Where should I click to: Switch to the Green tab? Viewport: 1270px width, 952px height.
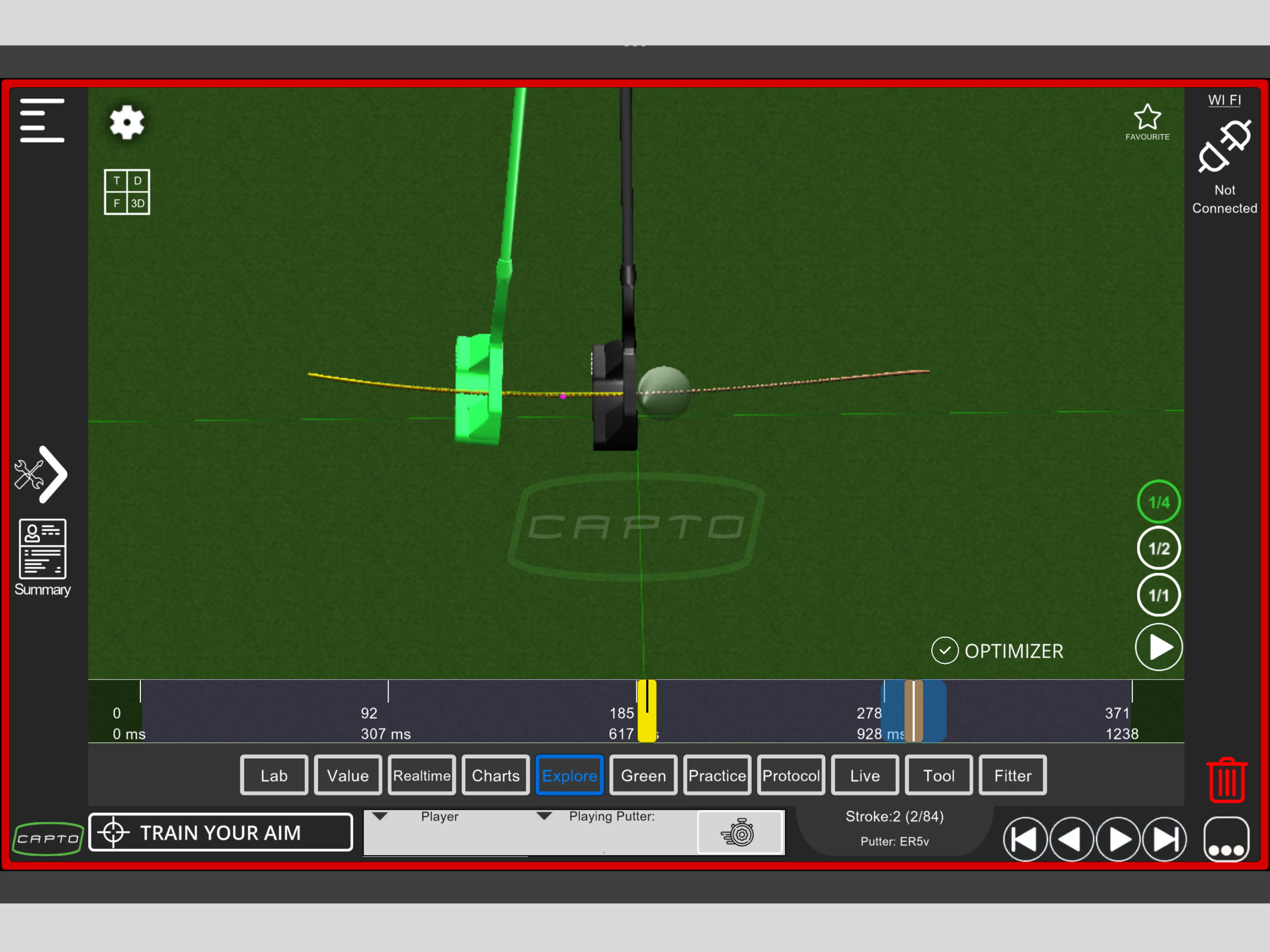point(644,775)
